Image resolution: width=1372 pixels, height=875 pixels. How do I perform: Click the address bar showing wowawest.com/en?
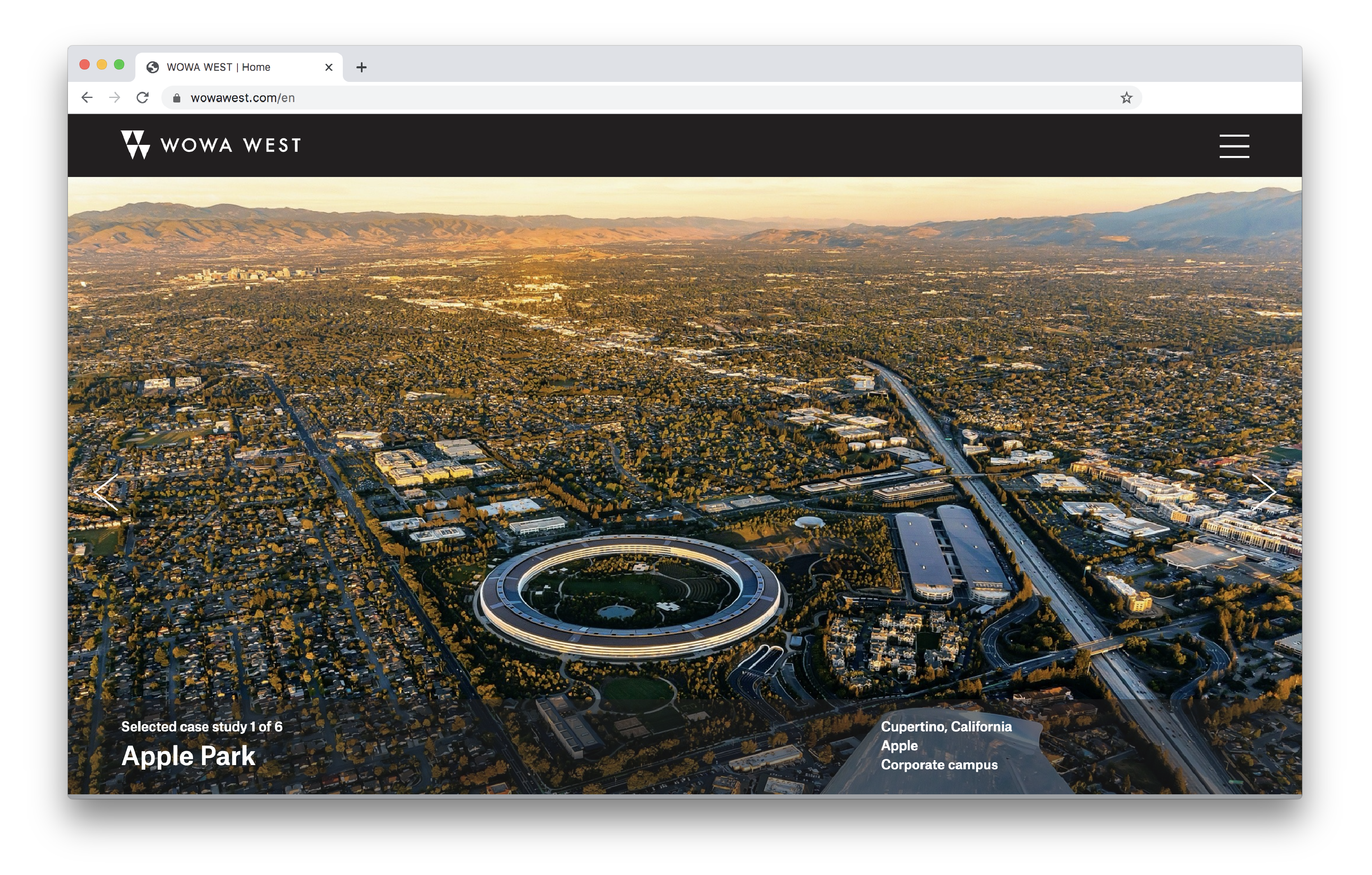click(x=651, y=98)
